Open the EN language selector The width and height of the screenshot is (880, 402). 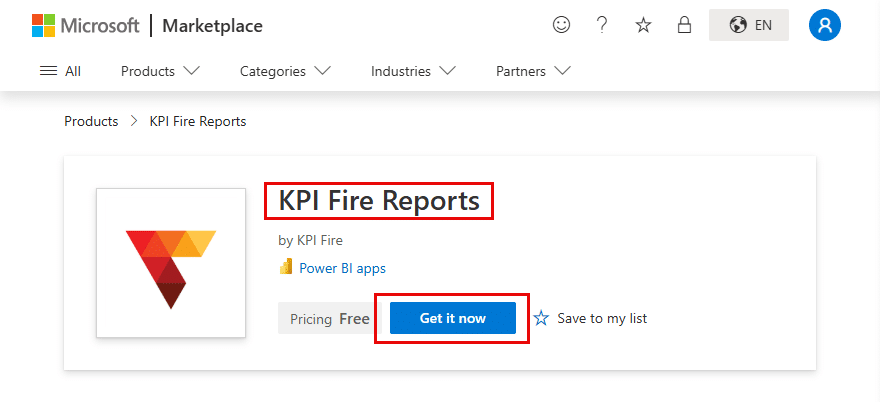click(749, 25)
